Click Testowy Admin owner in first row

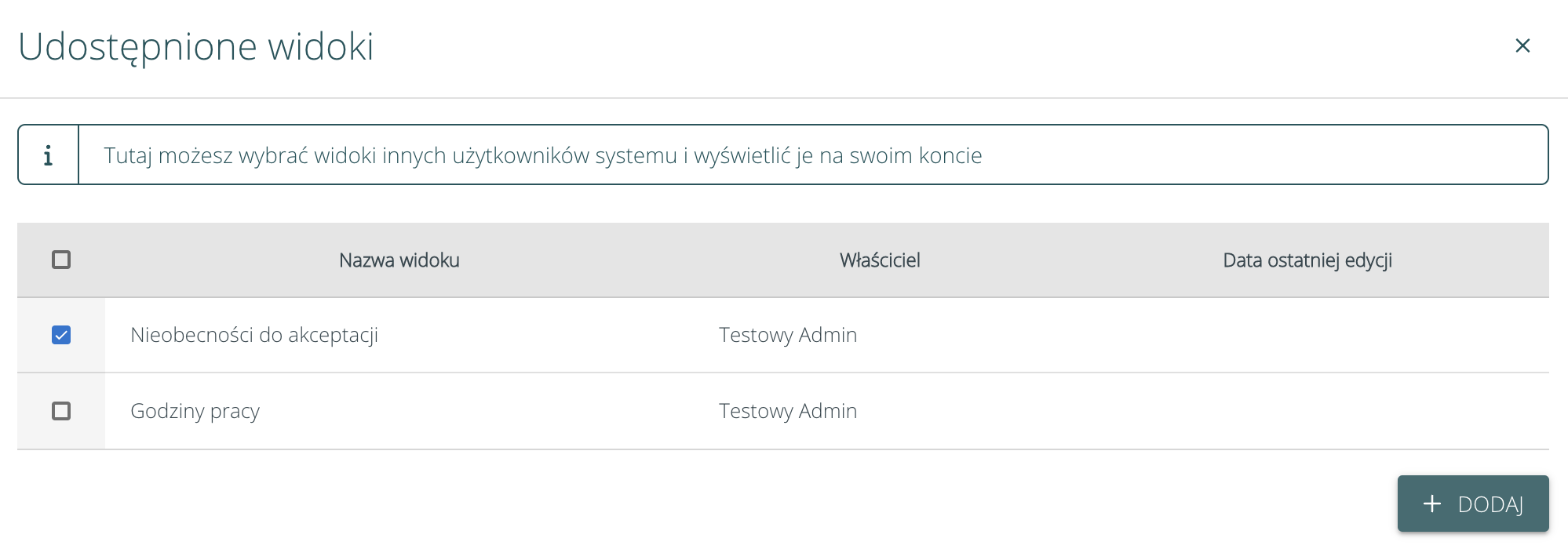(x=788, y=335)
